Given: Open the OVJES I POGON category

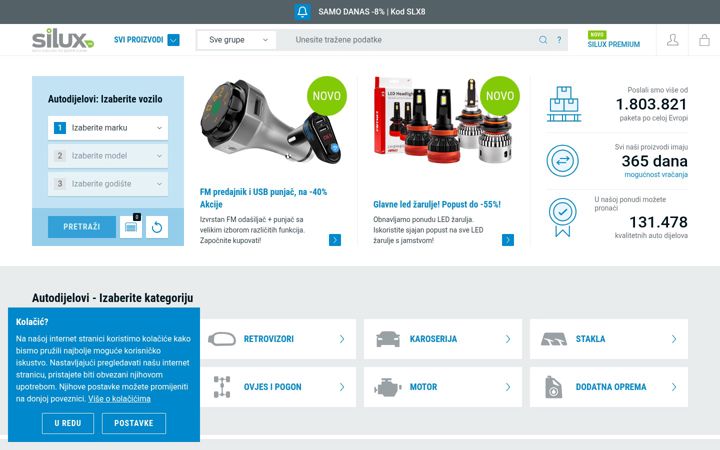Looking at the screenshot, I should [x=273, y=387].
